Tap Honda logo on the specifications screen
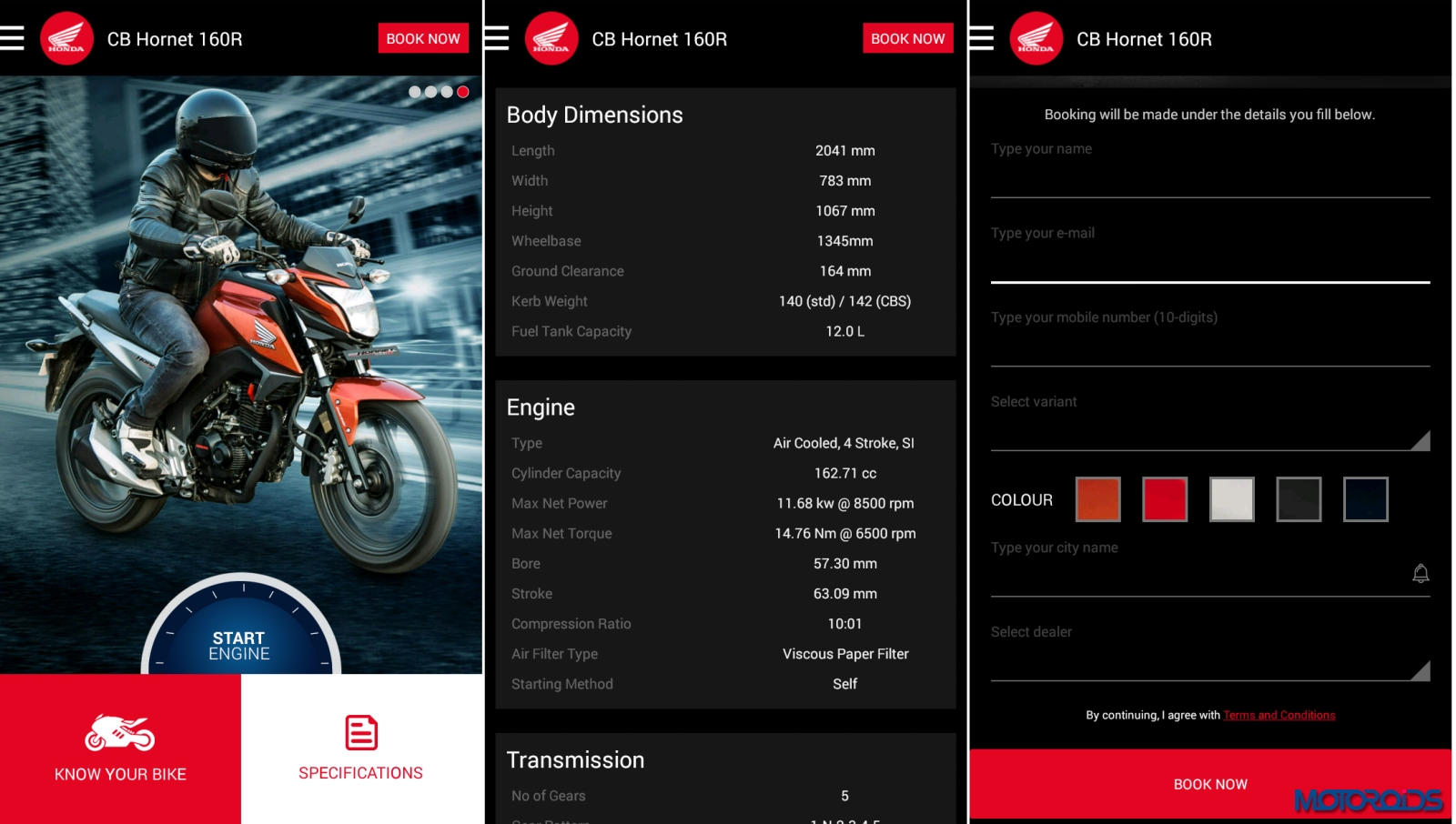 [551, 38]
